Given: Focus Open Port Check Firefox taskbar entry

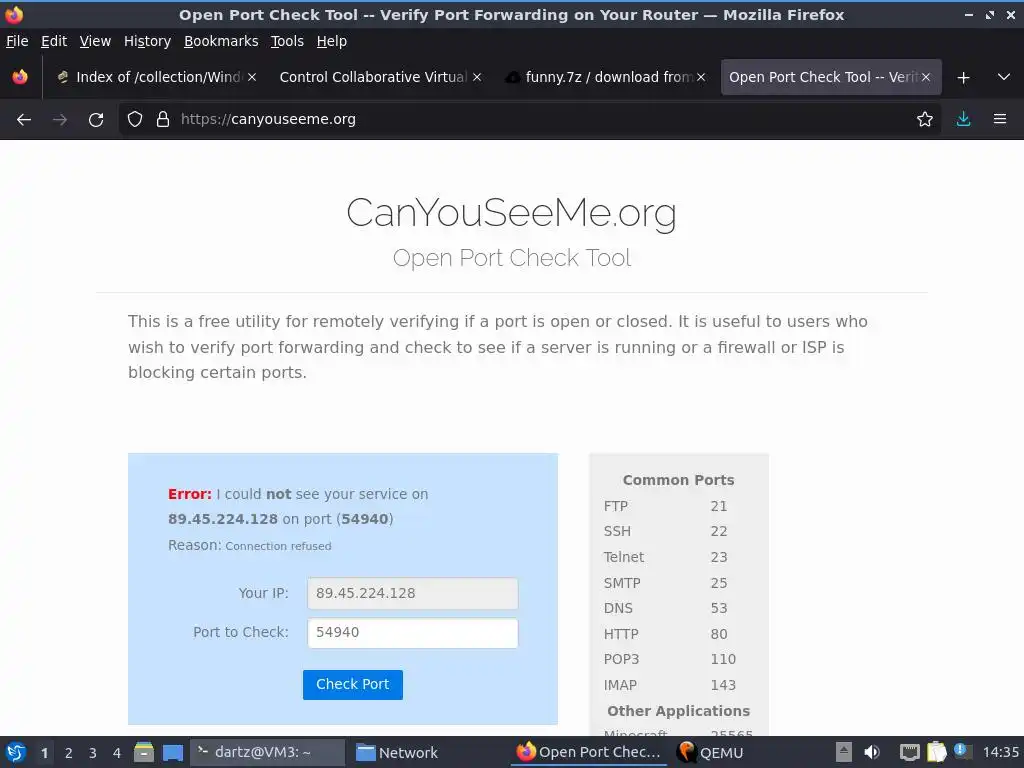Looking at the screenshot, I should pos(588,752).
